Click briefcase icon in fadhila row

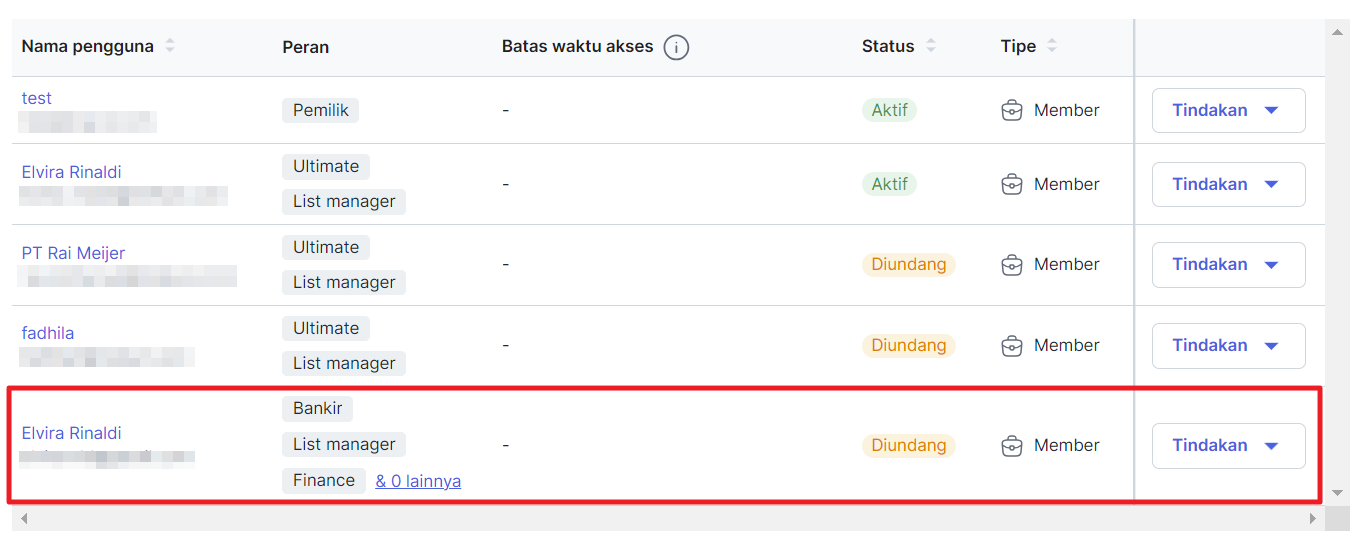[1012, 346]
